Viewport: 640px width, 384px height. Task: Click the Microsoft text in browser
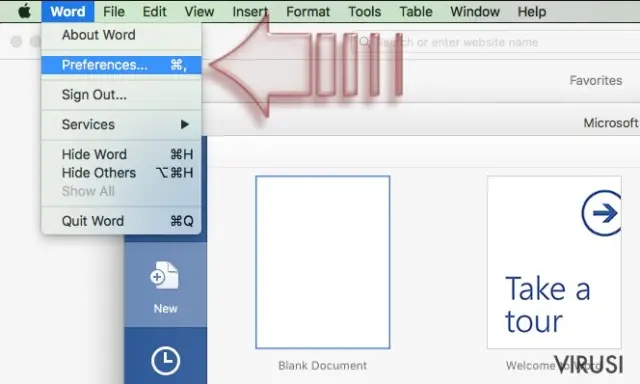[611, 123]
